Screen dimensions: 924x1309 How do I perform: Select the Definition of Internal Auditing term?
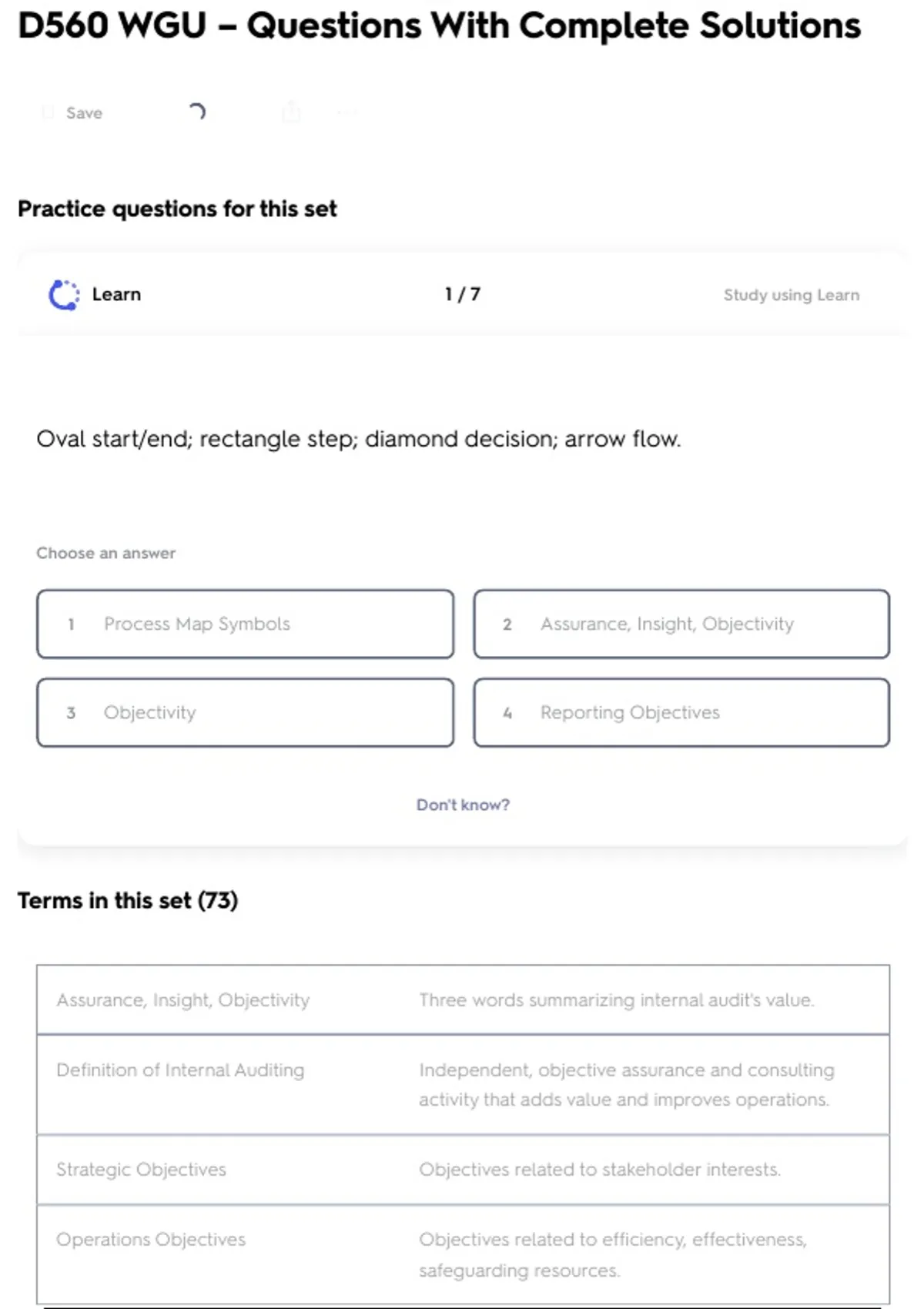pos(180,1070)
